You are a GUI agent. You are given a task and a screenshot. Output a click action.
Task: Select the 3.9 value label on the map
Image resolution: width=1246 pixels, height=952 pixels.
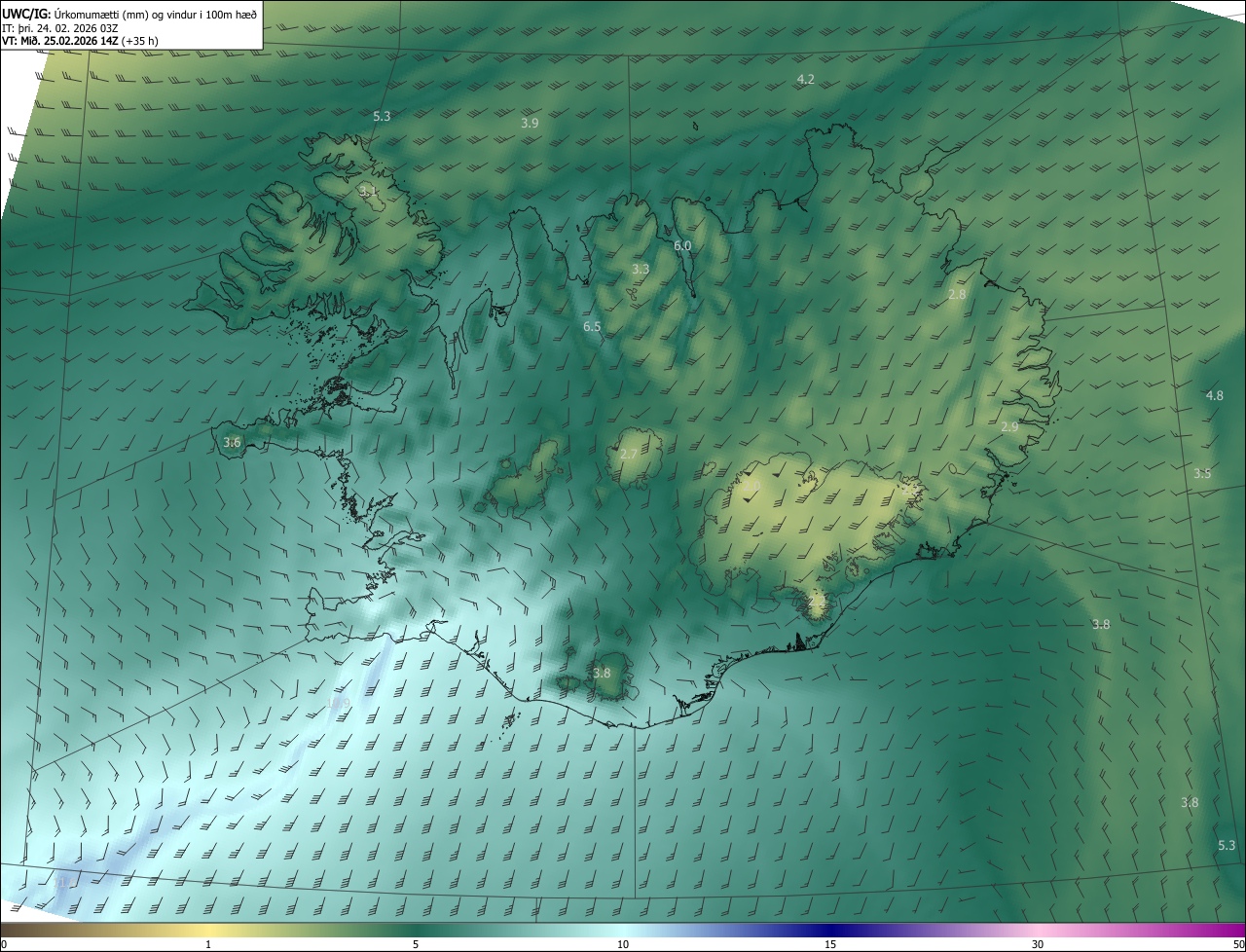[x=530, y=123]
